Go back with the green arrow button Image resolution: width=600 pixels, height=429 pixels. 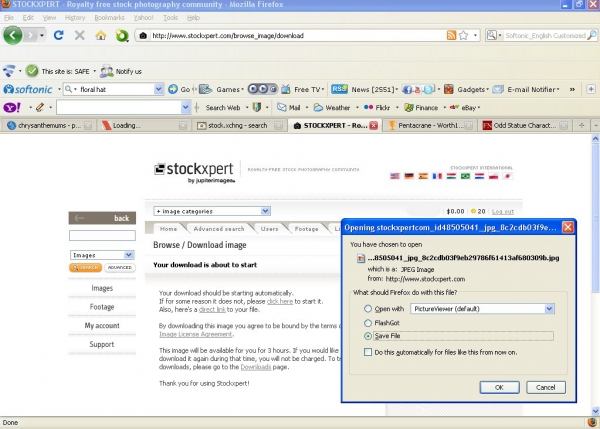click(x=13, y=35)
